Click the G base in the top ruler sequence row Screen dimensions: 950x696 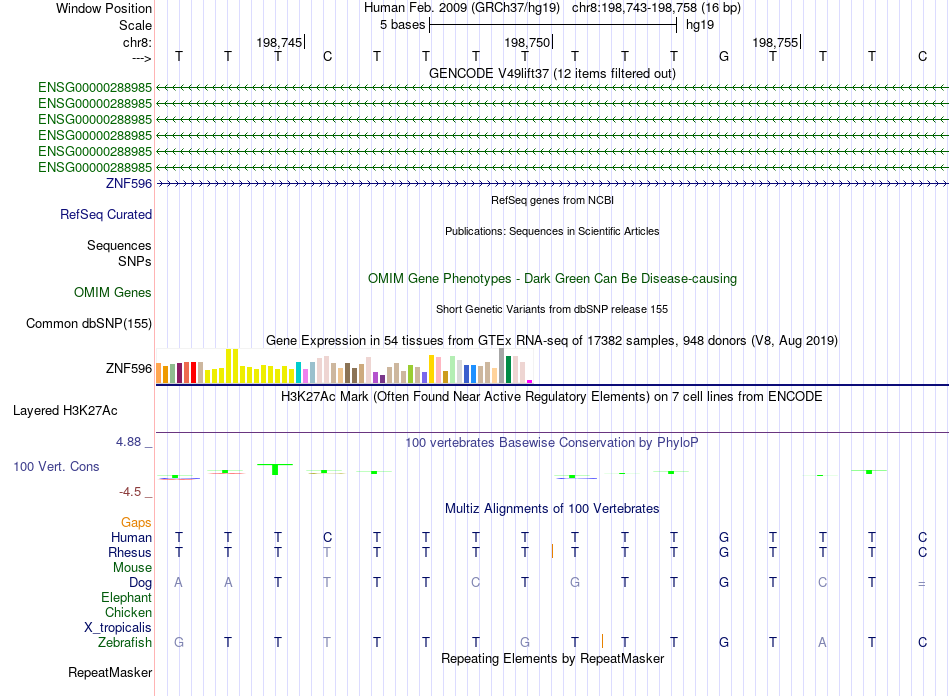pyautogui.click(x=723, y=56)
